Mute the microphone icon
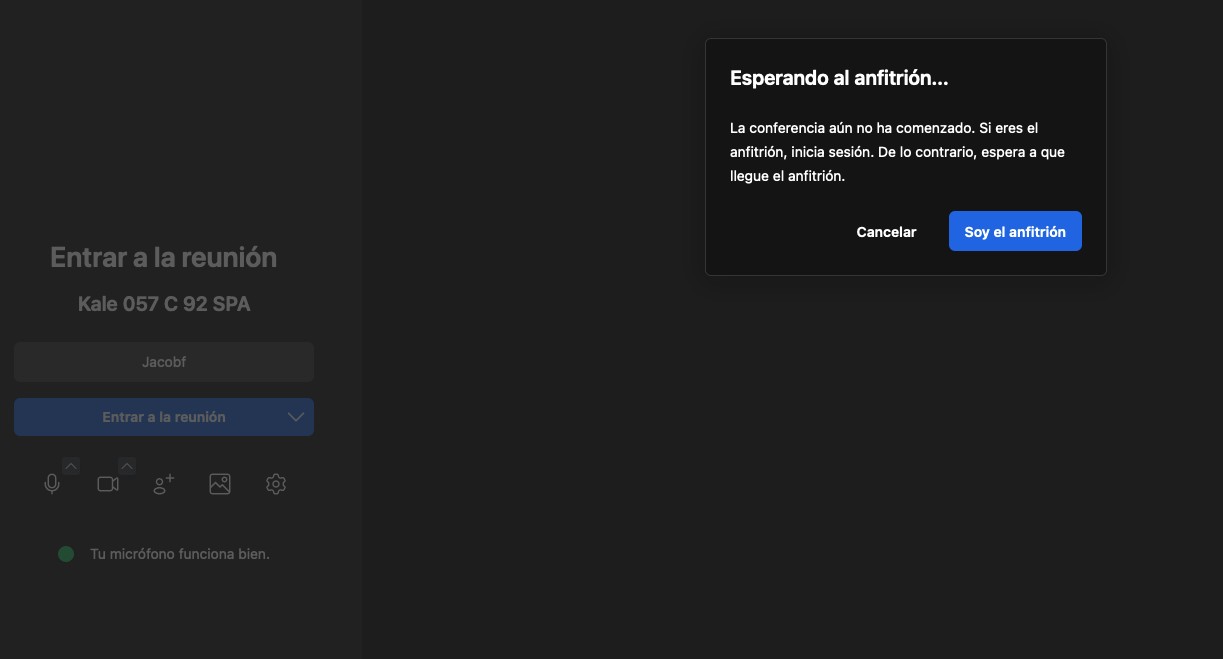1223x659 pixels. coord(52,484)
